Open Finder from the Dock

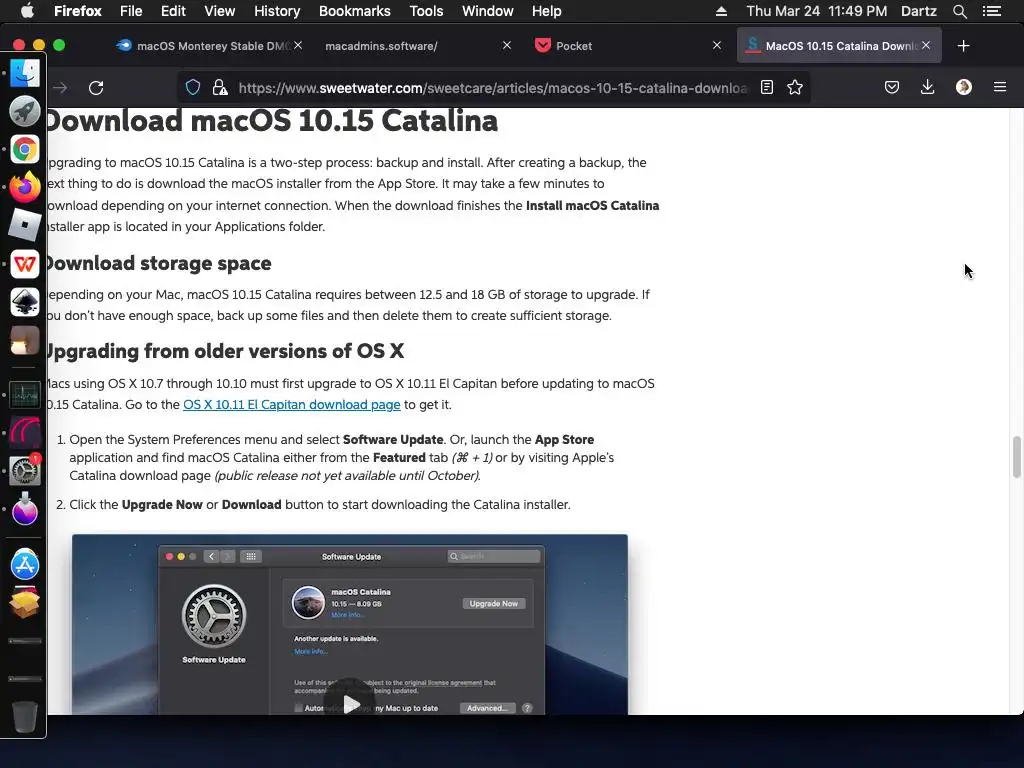tap(25, 73)
